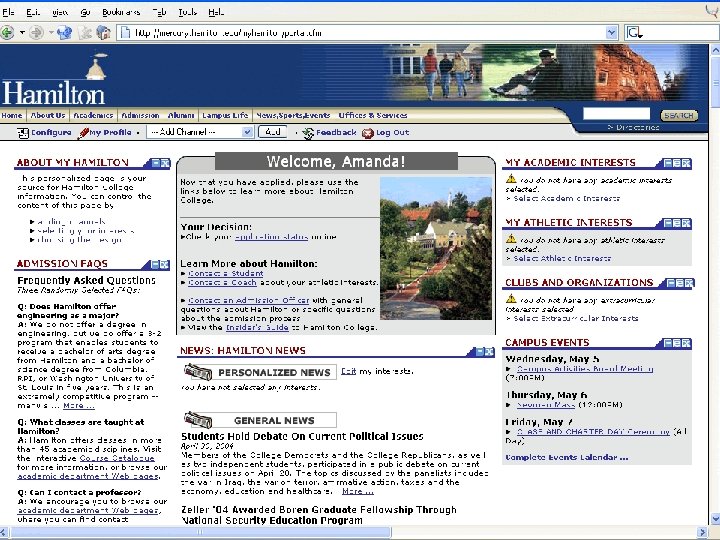This screenshot has height=540, width=720.
Task: Click the campus photo in Welcome panel
Action: click(x=436, y=248)
